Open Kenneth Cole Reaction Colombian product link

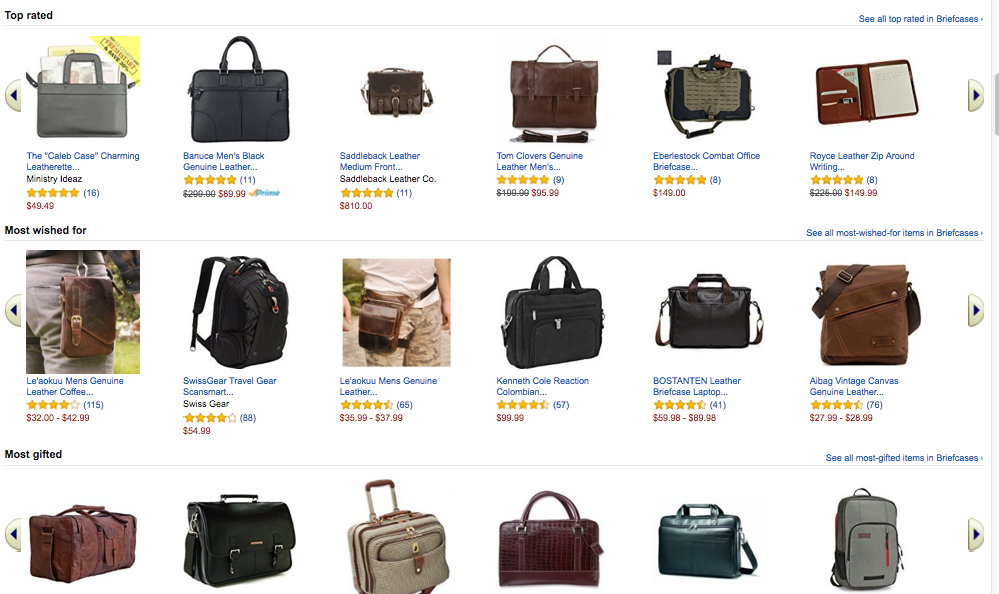coord(542,386)
